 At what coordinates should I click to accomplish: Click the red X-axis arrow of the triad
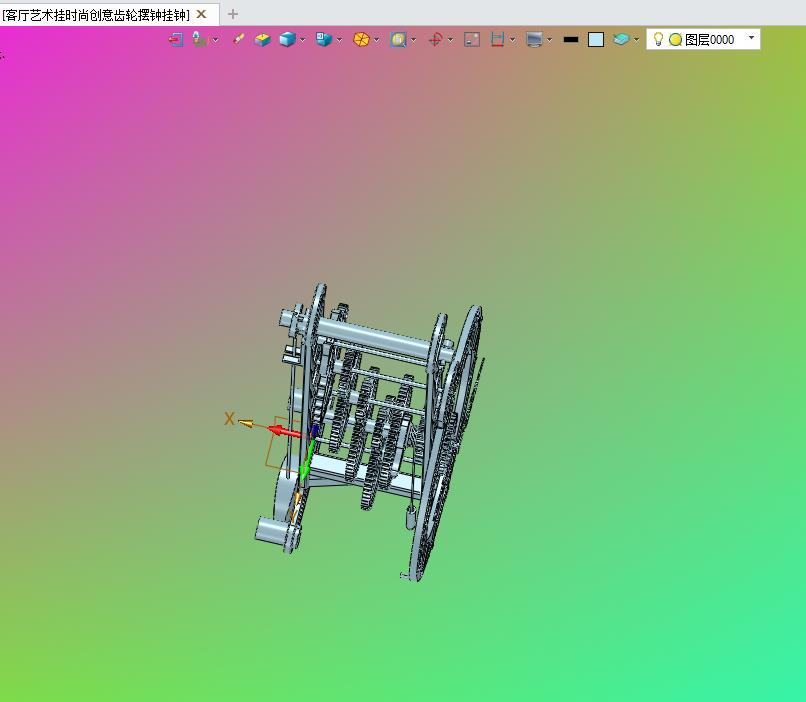click(284, 431)
